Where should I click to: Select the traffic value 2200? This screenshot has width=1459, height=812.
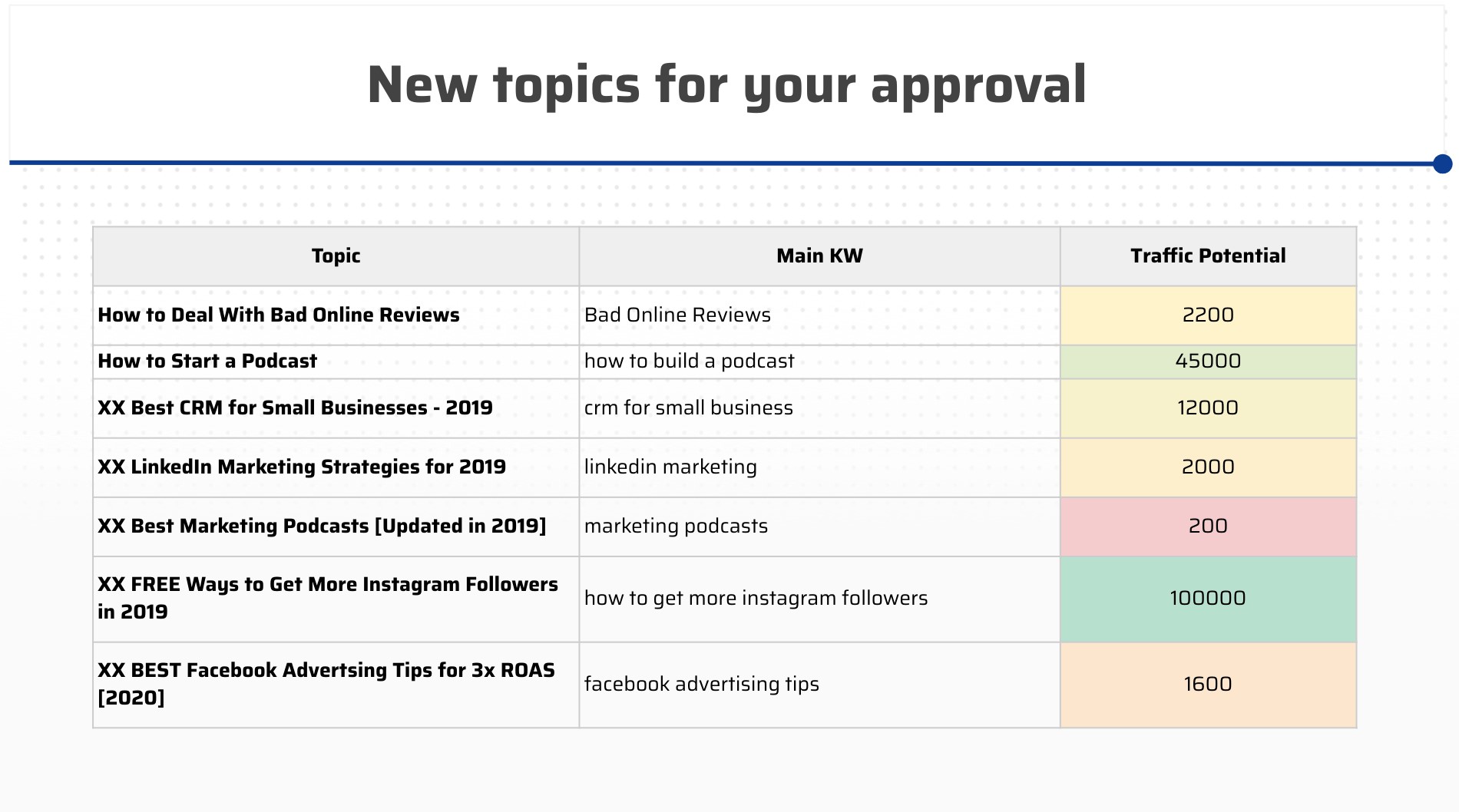[x=1208, y=315]
